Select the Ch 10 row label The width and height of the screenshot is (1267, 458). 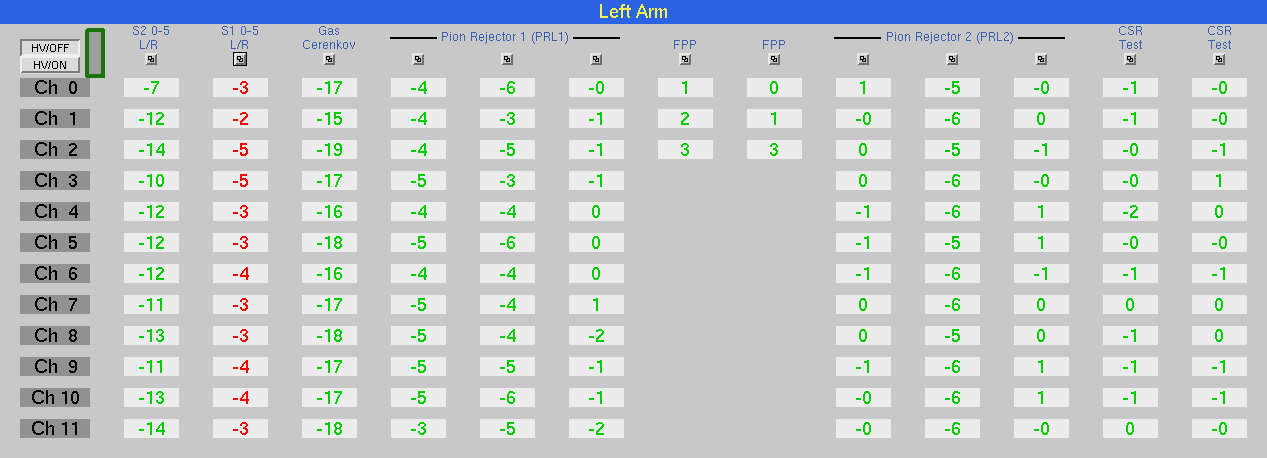tap(55, 398)
